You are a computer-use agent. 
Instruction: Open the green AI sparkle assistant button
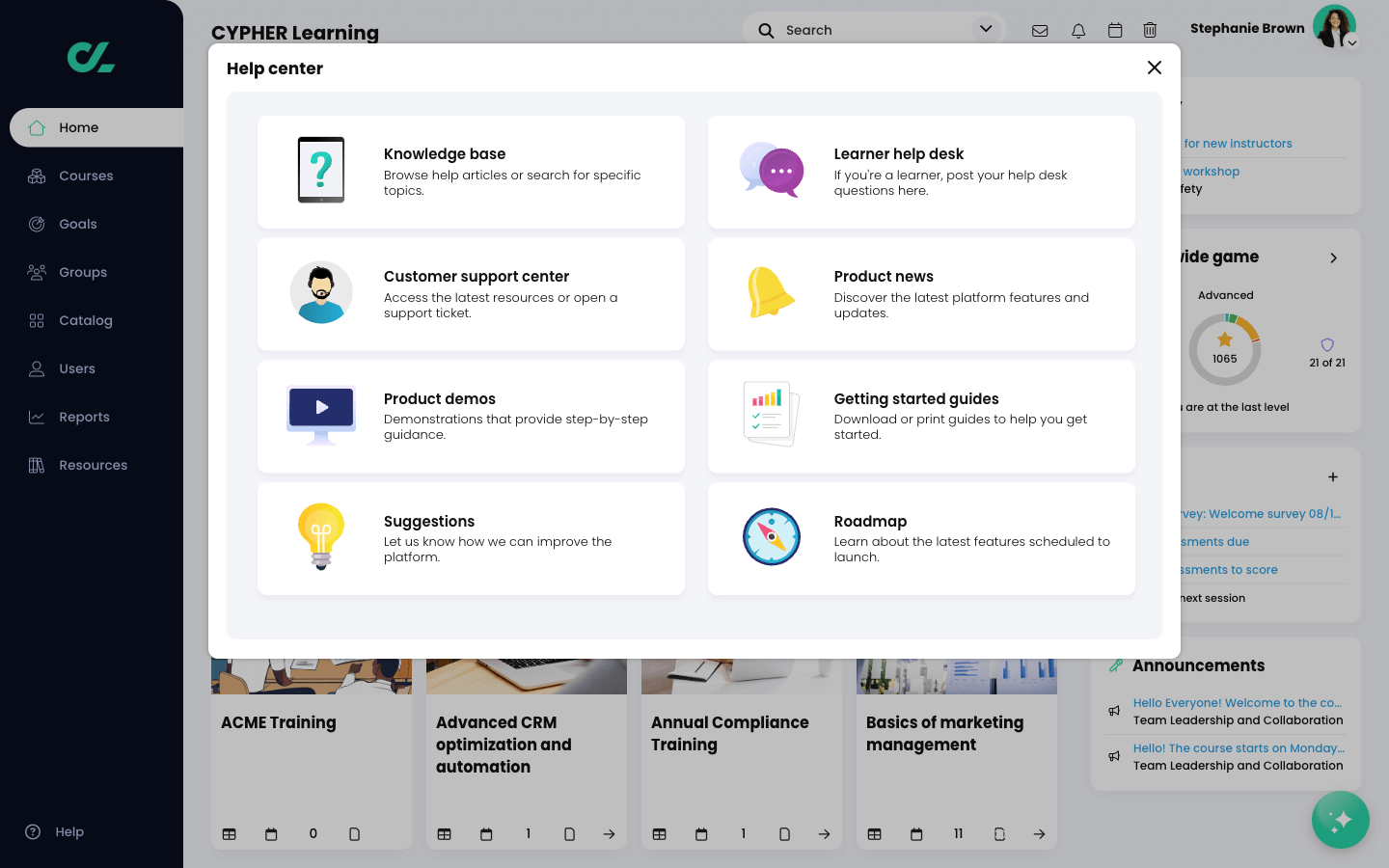[1340, 820]
